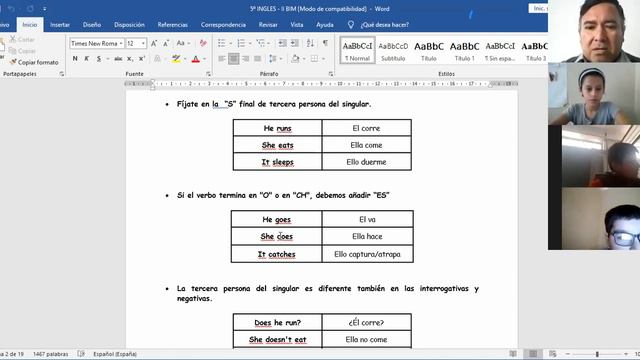
Task: Open the change case Aa dropdown
Action: coord(182,43)
